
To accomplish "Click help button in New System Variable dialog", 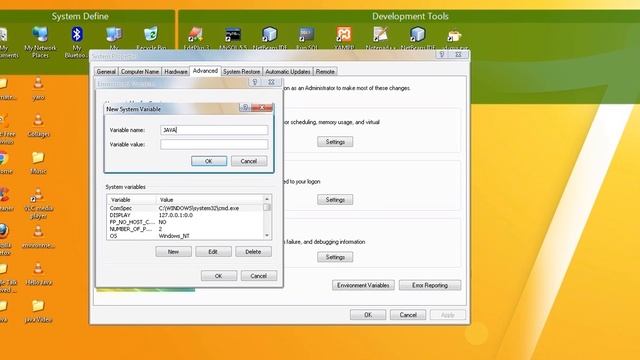I will coord(244,108).
